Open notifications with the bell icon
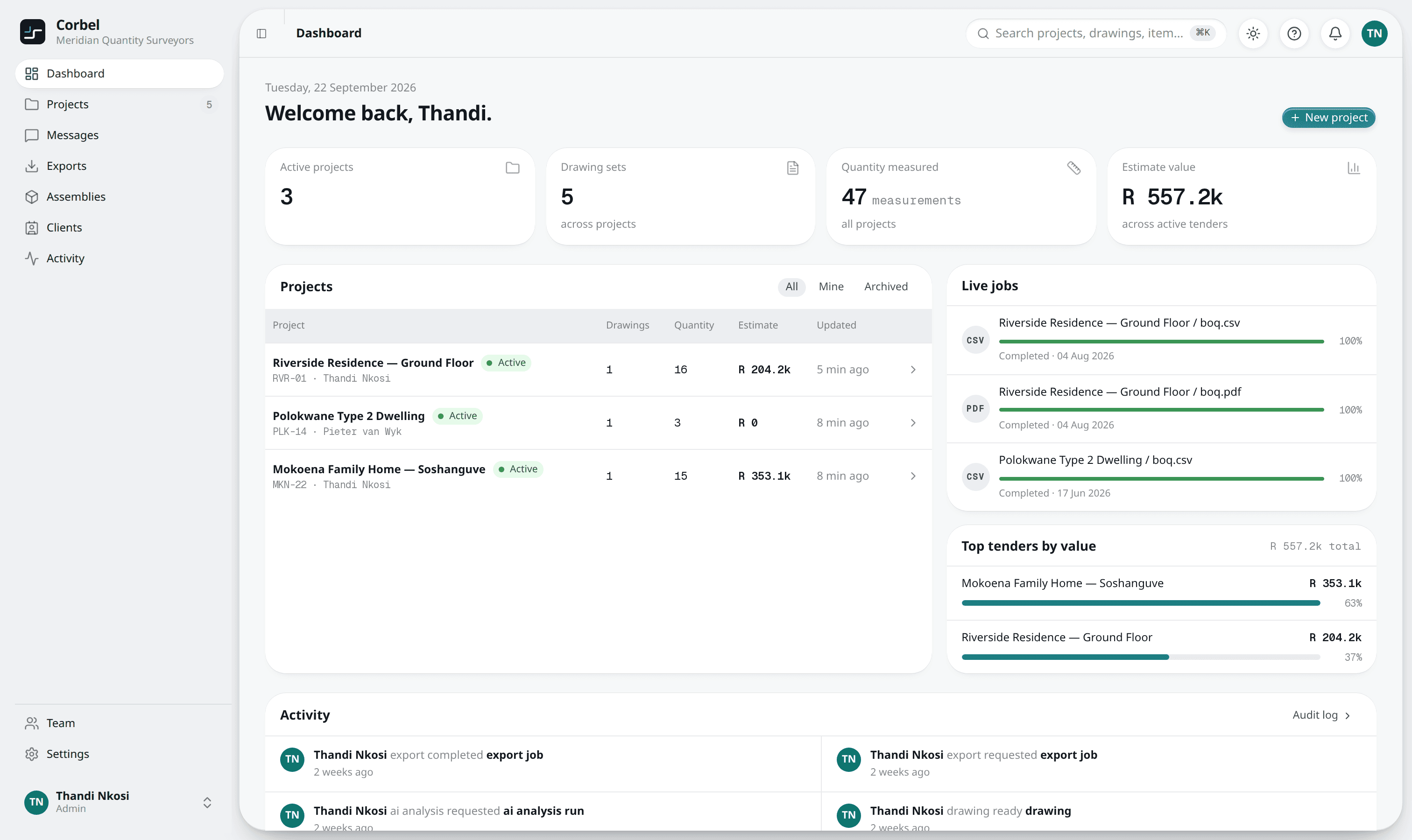This screenshot has height=840, width=1412. 1335,34
